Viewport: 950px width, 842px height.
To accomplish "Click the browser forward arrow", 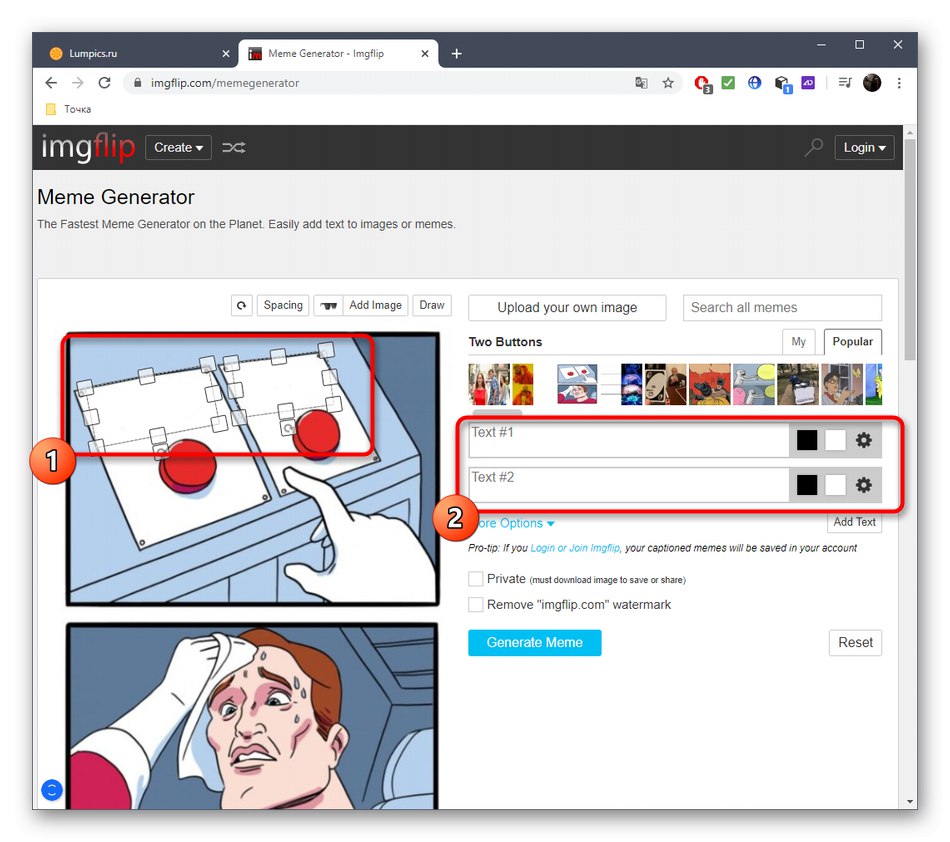I will pos(78,83).
